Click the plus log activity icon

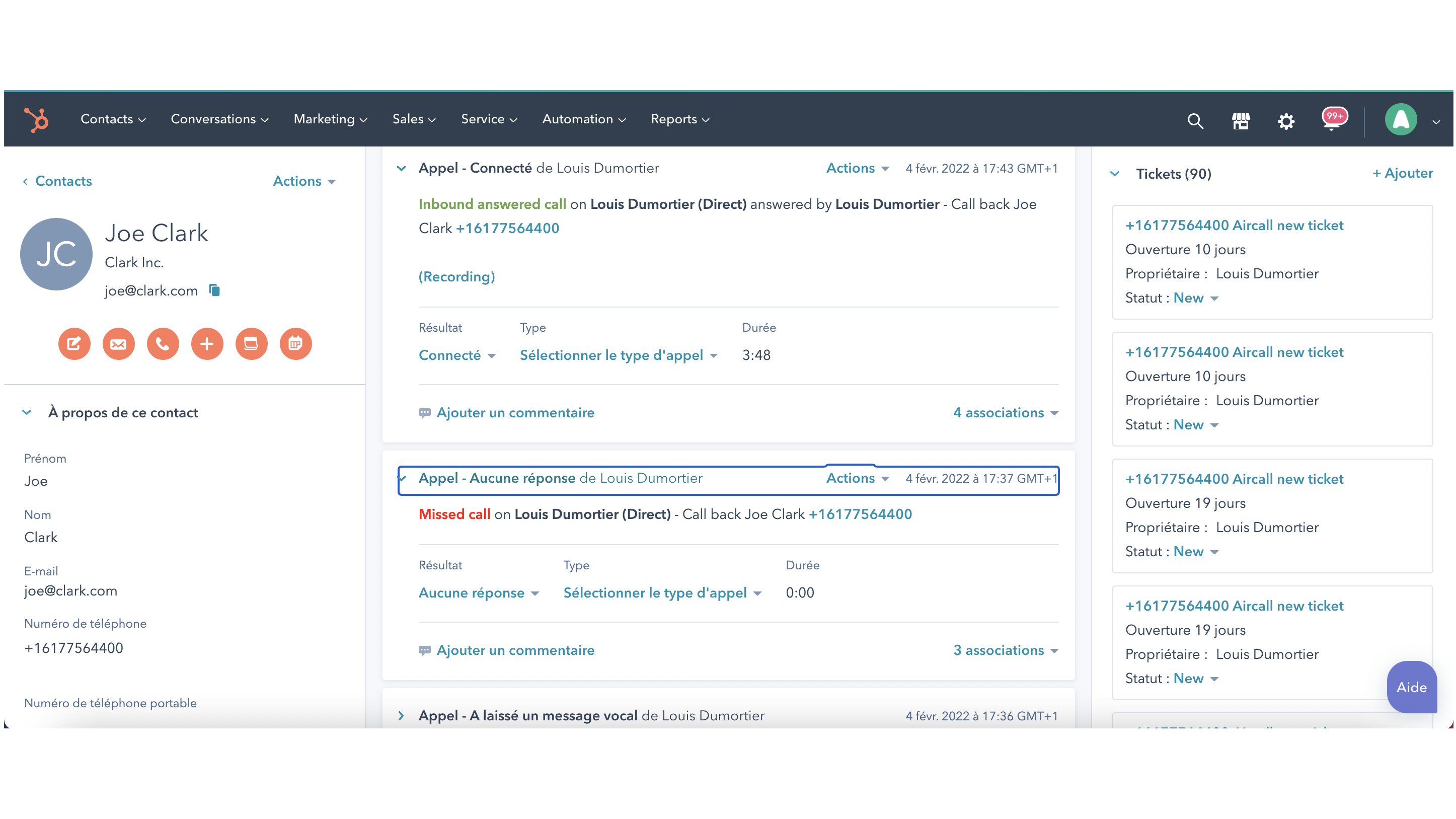[x=207, y=344]
